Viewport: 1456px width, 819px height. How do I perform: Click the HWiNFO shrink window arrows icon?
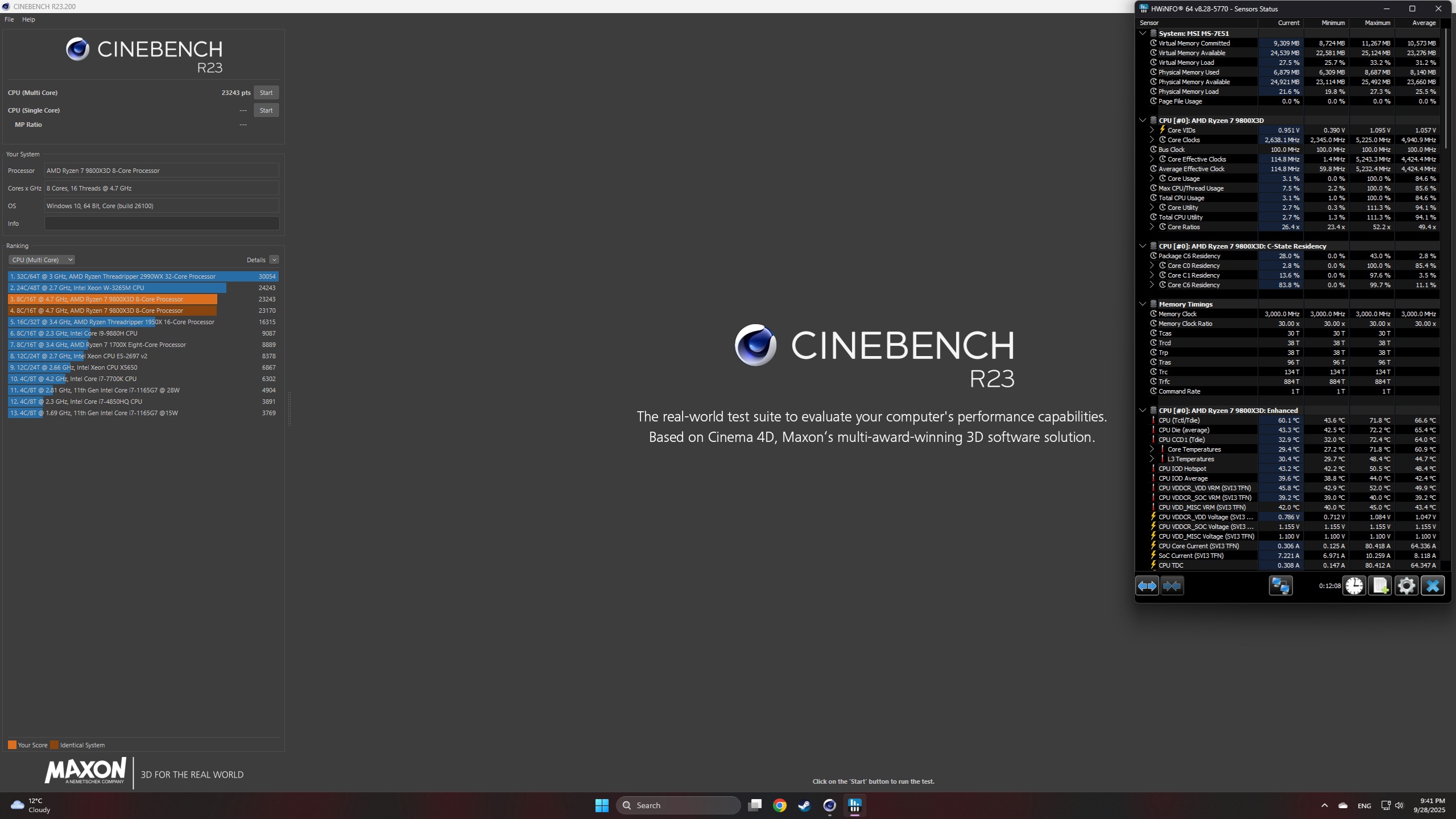click(1172, 586)
